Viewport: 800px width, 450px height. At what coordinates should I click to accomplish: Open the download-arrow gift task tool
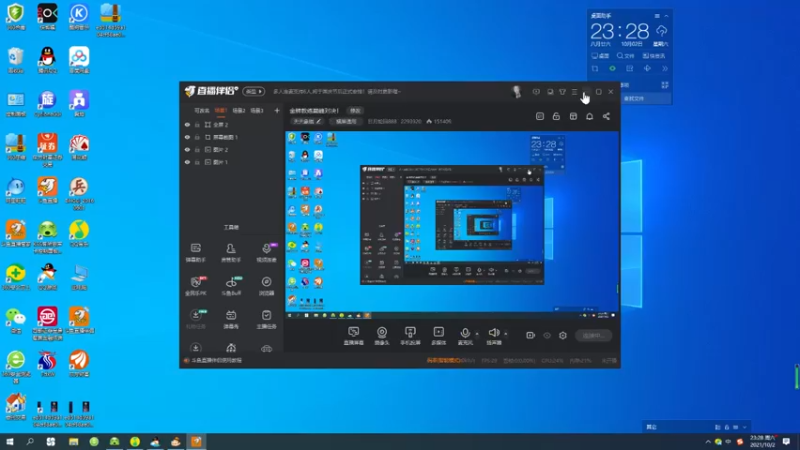coord(195,319)
